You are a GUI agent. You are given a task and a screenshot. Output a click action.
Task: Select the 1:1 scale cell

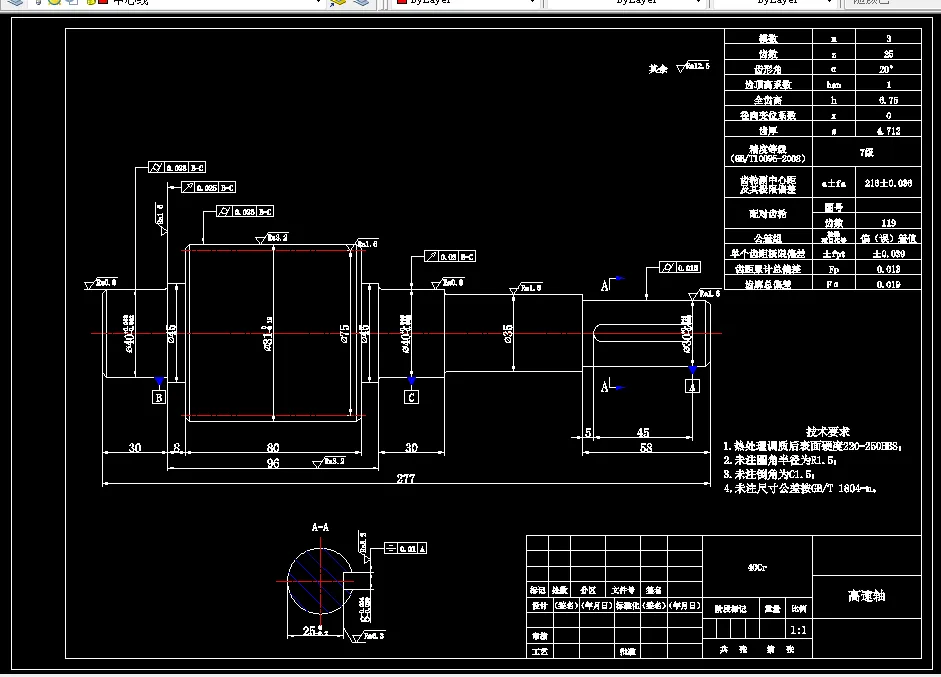[798, 630]
